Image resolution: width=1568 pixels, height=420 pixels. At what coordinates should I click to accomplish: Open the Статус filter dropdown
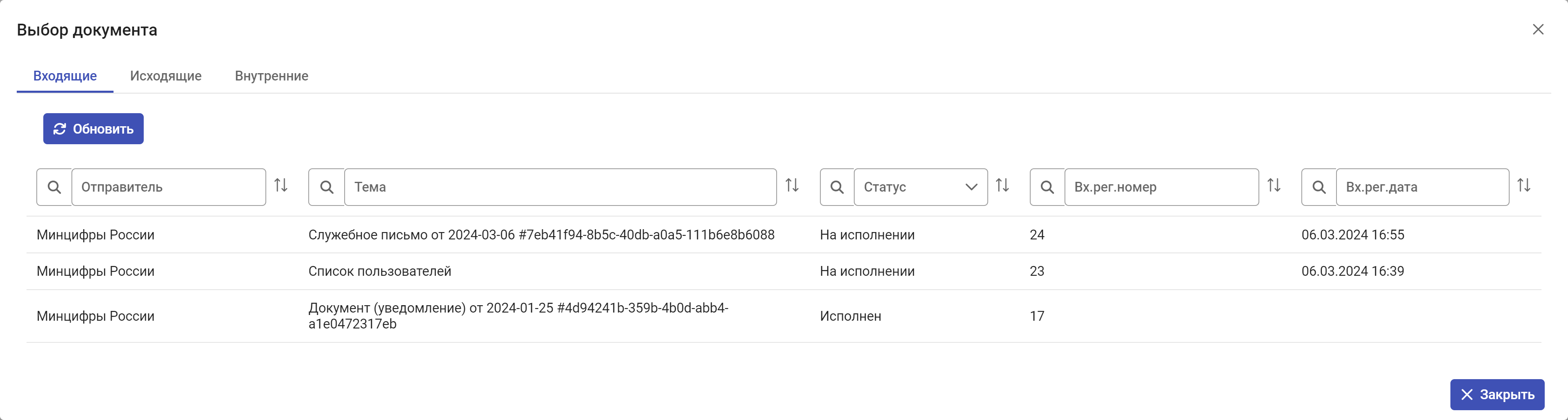pyautogui.click(x=921, y=187)
